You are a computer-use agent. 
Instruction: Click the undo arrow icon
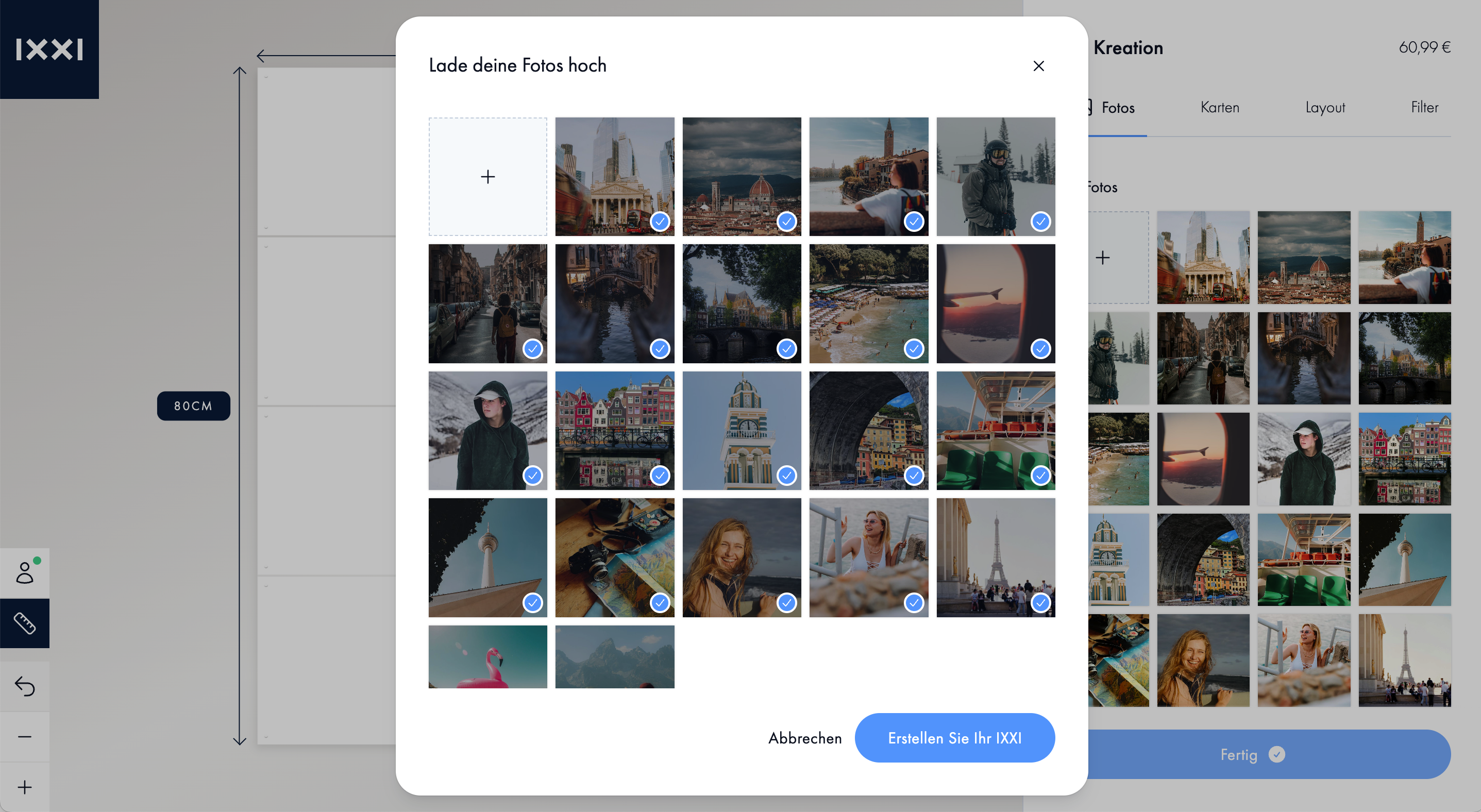pyautogui.click(x=25, y=686)
